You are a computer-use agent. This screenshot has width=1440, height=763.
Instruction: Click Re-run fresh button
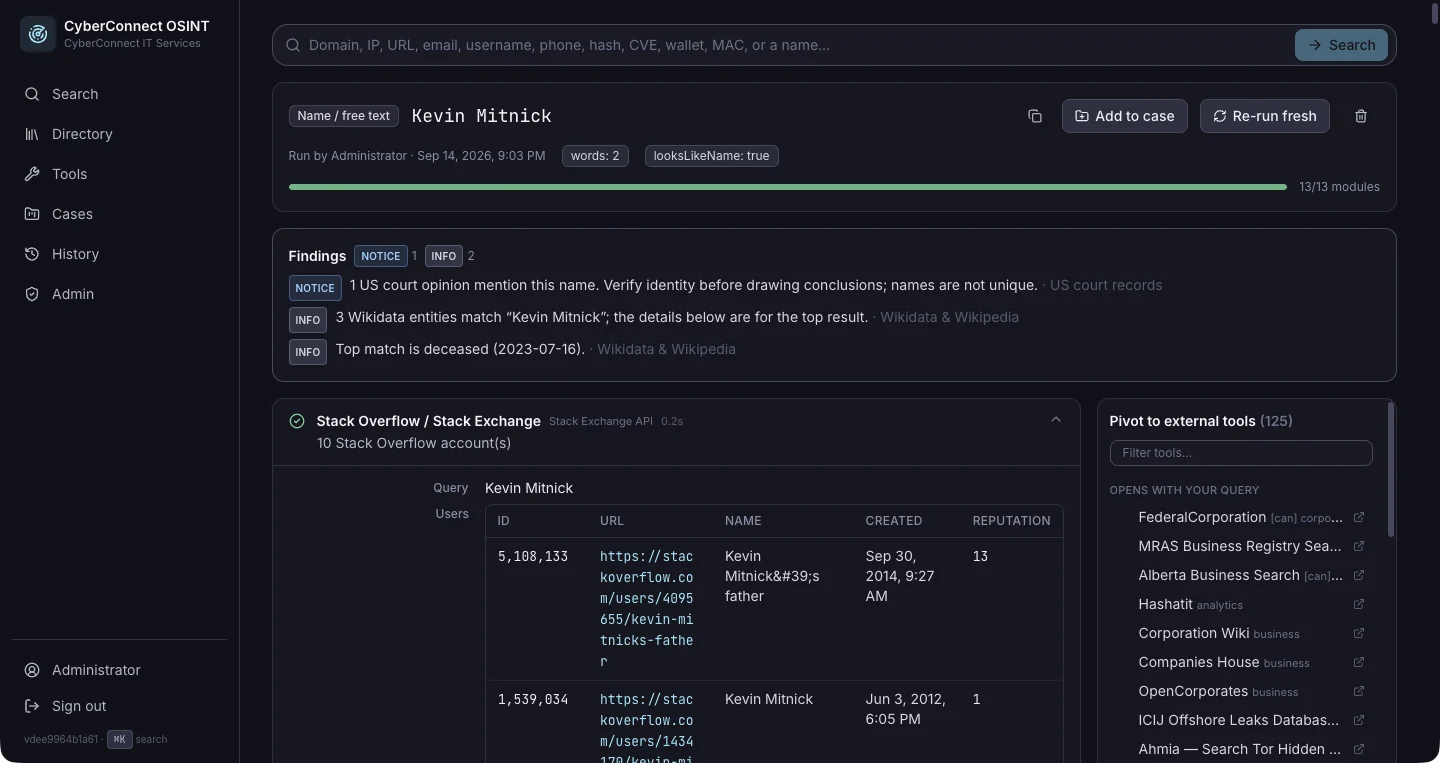point(1265,116)
